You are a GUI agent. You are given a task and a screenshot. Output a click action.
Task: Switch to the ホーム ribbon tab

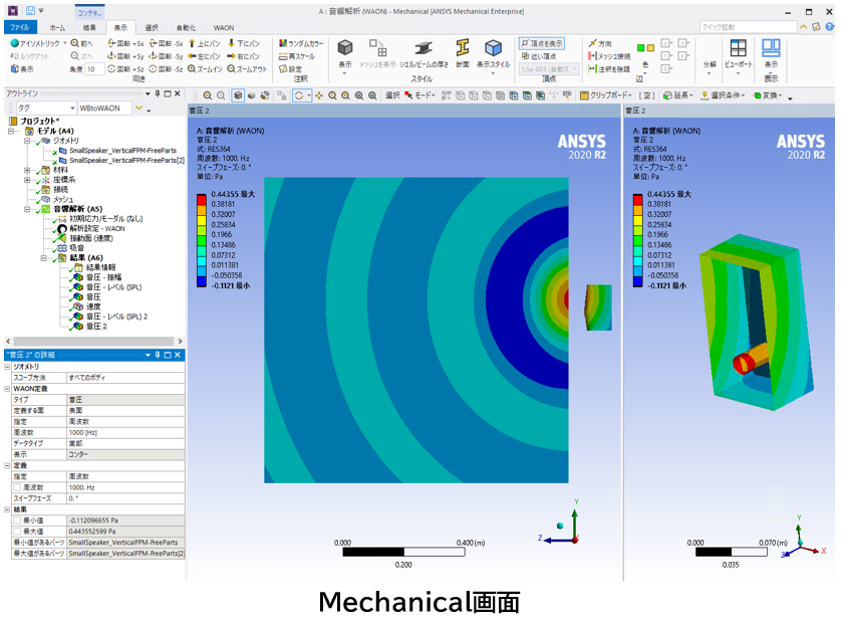pyautogui.click(x=57, y=27)
